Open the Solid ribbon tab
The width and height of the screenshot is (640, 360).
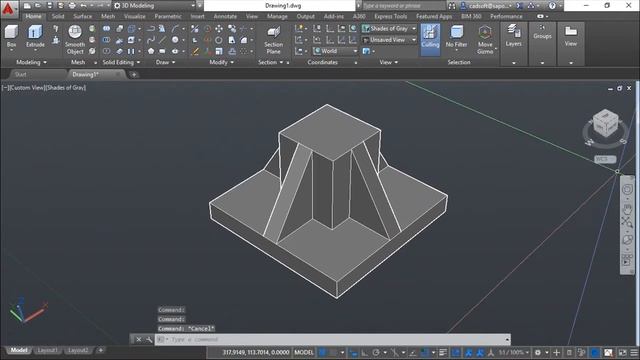[x=58, y=16]
